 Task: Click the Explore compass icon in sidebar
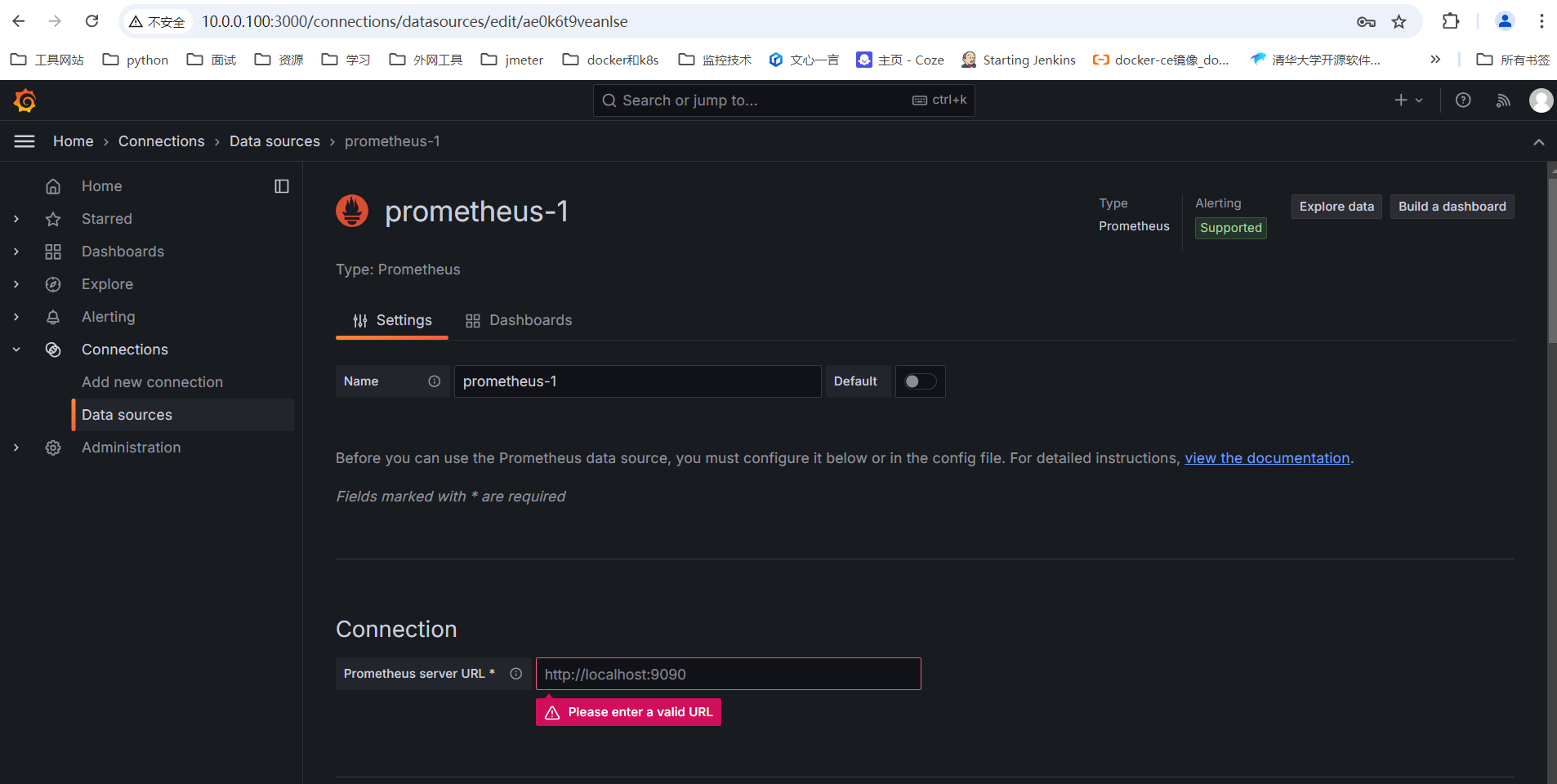click(x=53, y=284)
